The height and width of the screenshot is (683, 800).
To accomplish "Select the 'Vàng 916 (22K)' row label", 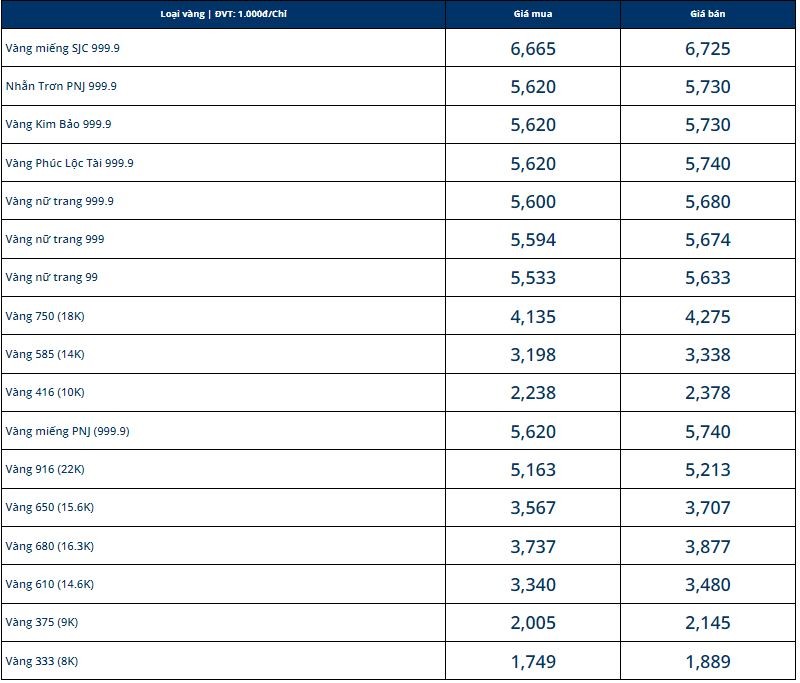I will 45,469.
